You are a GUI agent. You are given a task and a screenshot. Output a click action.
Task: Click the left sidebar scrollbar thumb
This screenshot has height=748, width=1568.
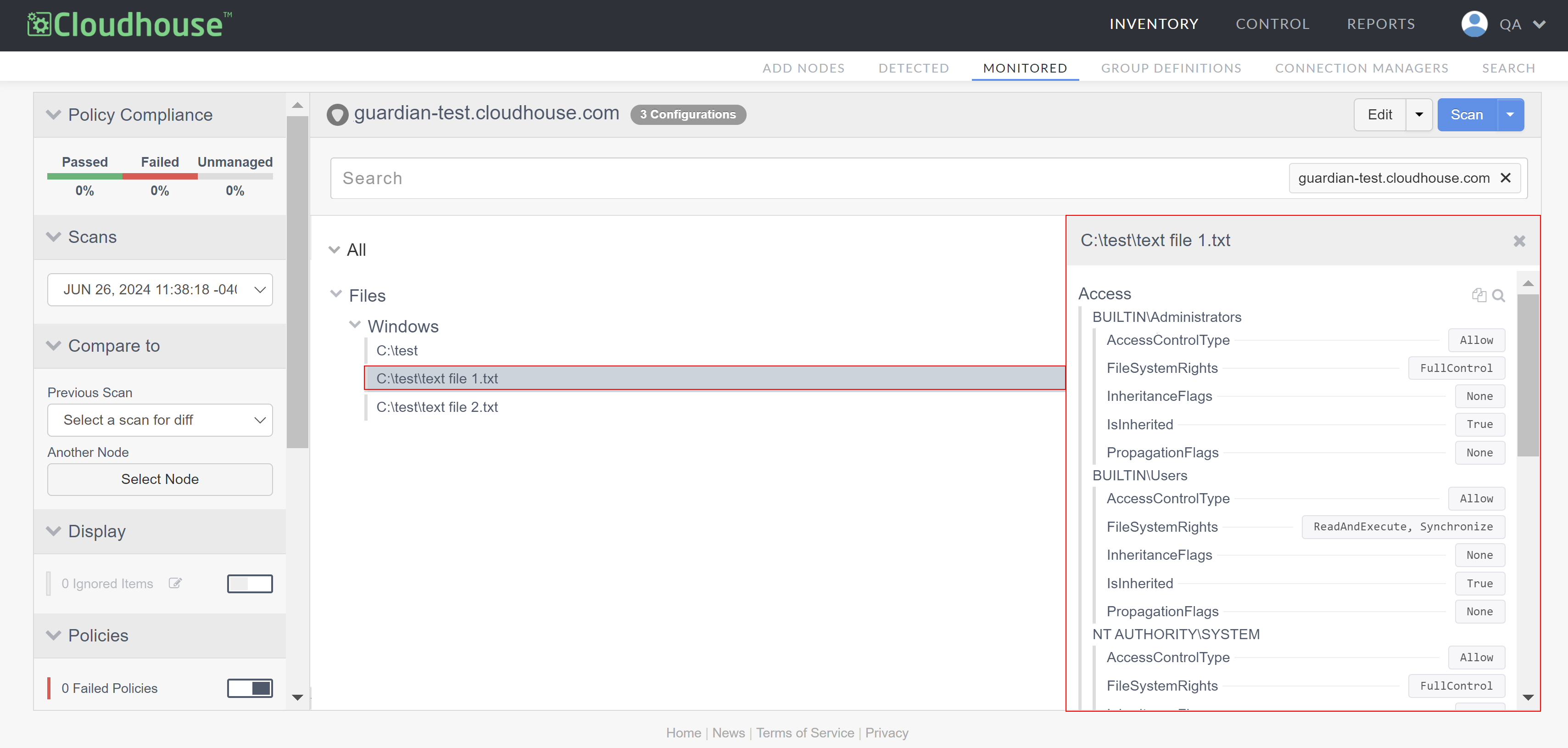297,282
